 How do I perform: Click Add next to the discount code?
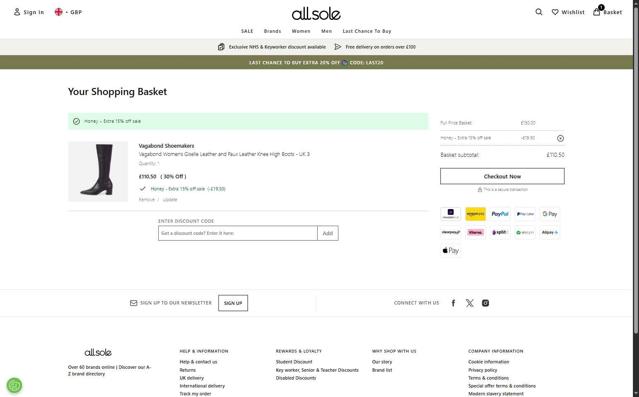(328, 233)
